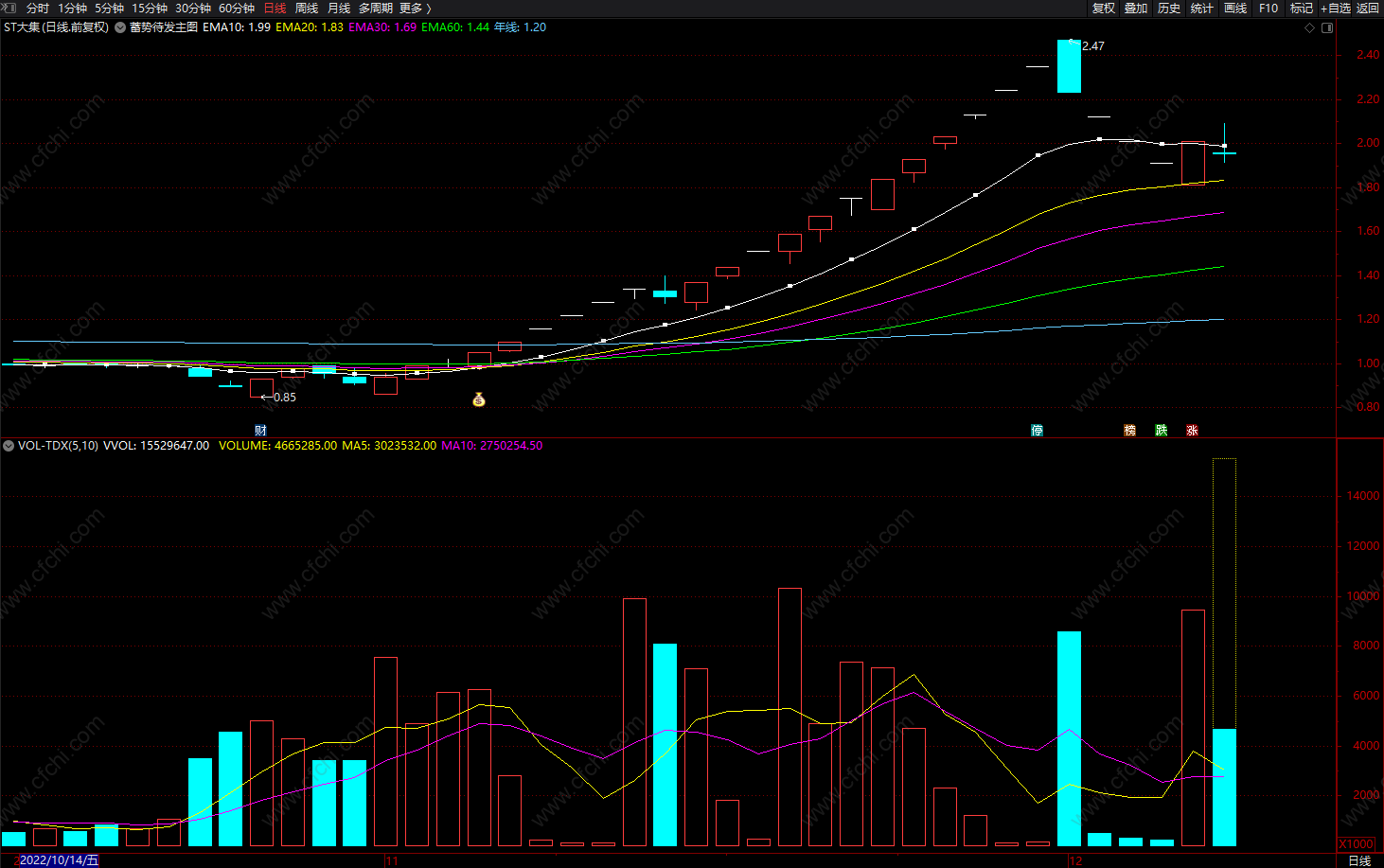Click the X1000 volume scale label
The width and height of the screenshot is (1384, 868).
pos(1357,844)
